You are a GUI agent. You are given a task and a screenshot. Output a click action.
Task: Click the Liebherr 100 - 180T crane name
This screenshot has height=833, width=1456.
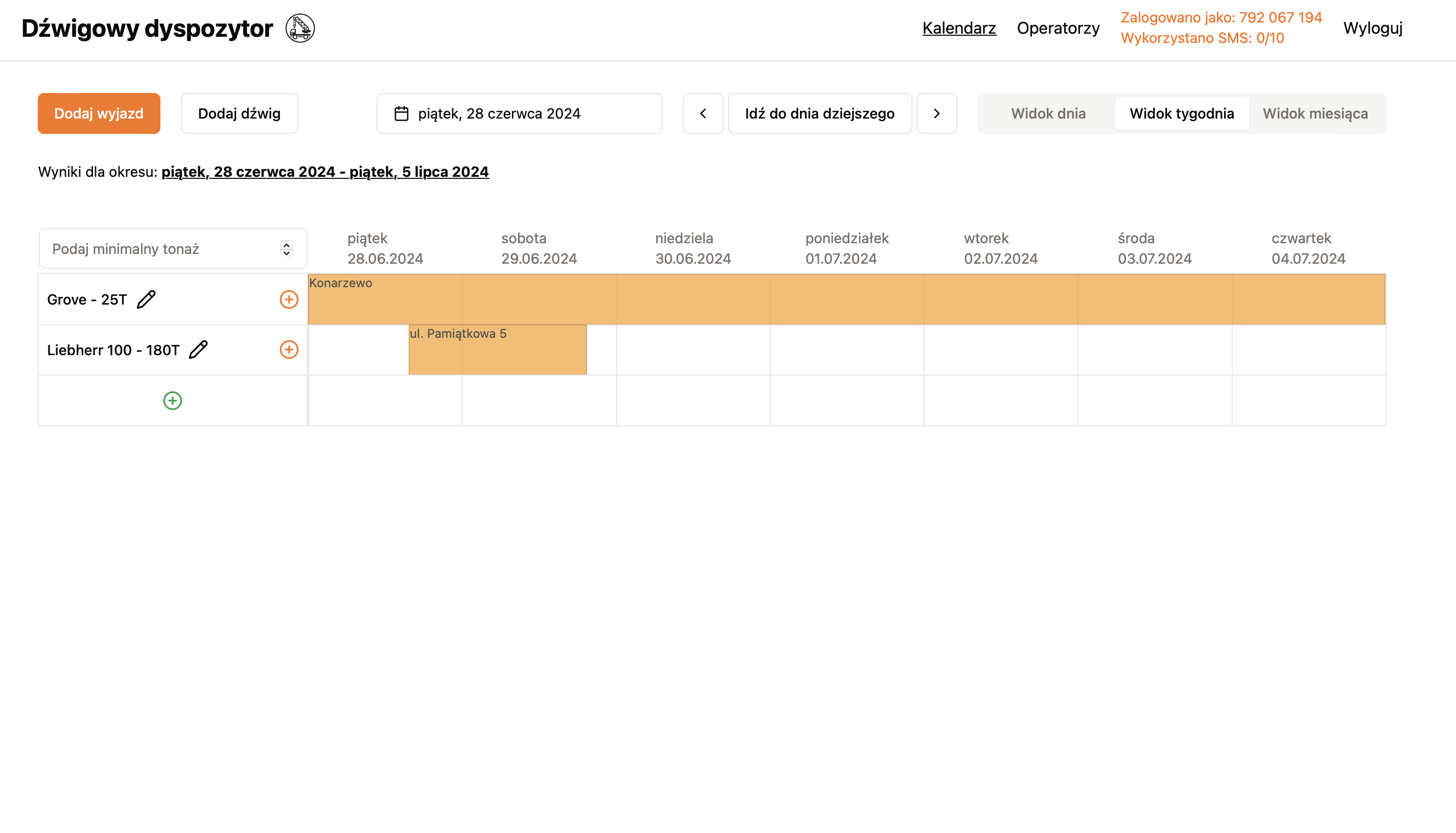coord(113,350)
